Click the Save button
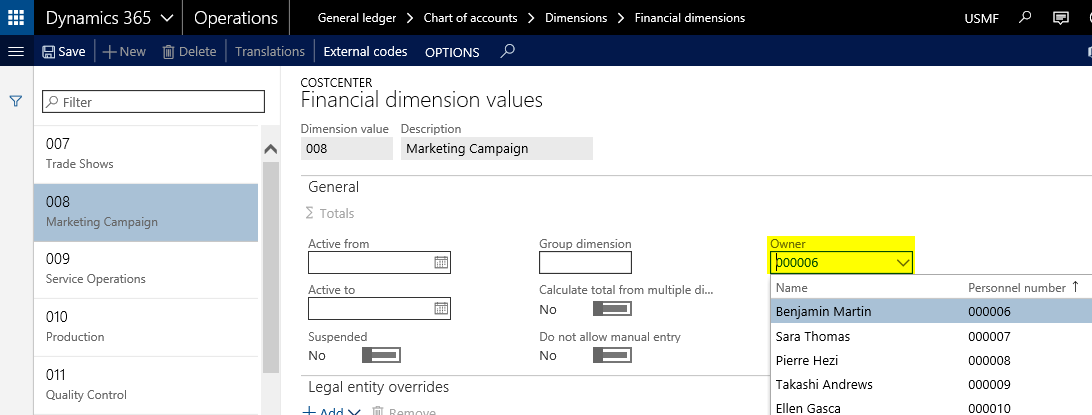Viewport: 1092px width, 415px height. tap(63, 52)
